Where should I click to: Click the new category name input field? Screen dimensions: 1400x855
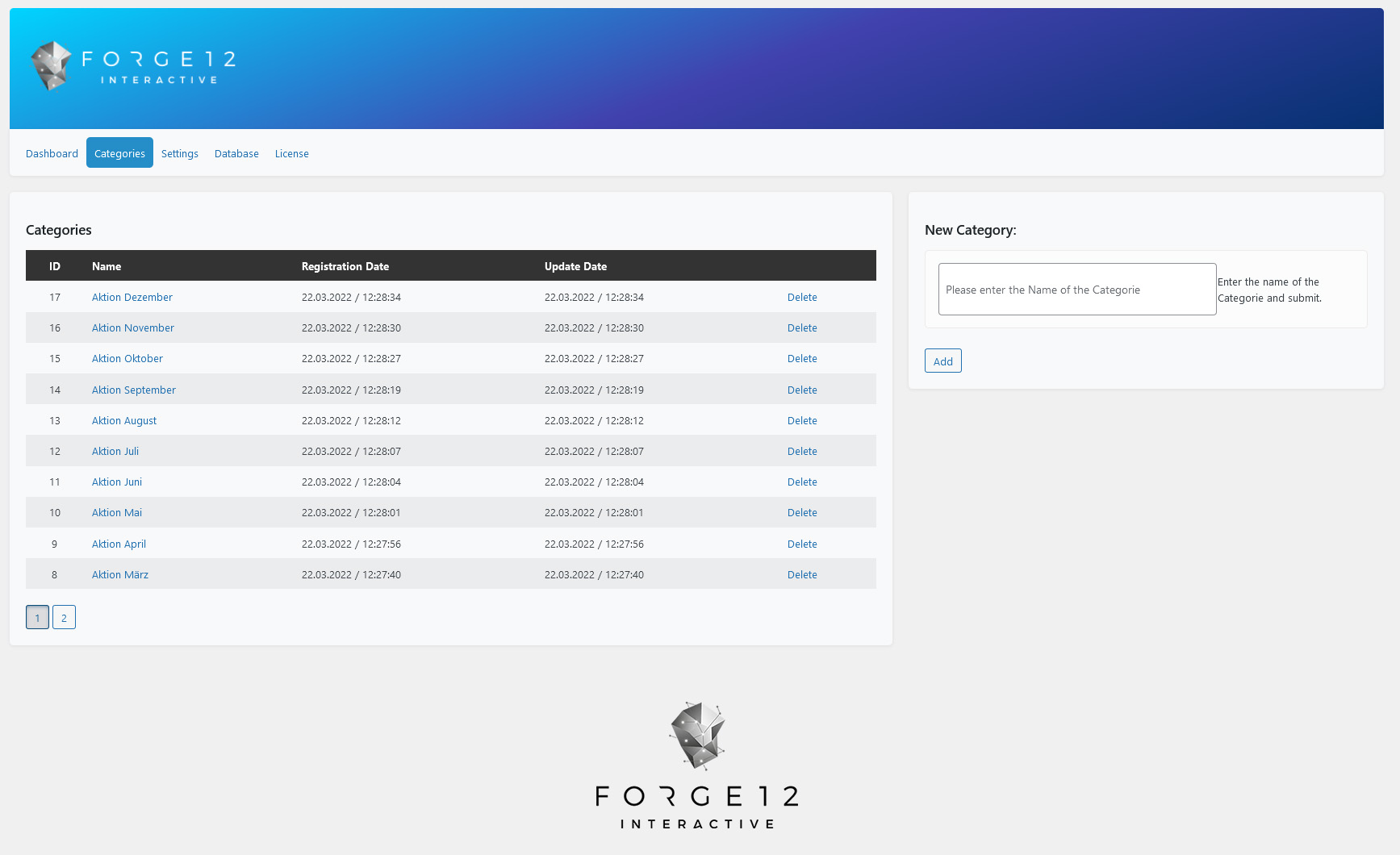click(x=1076, y=289)
